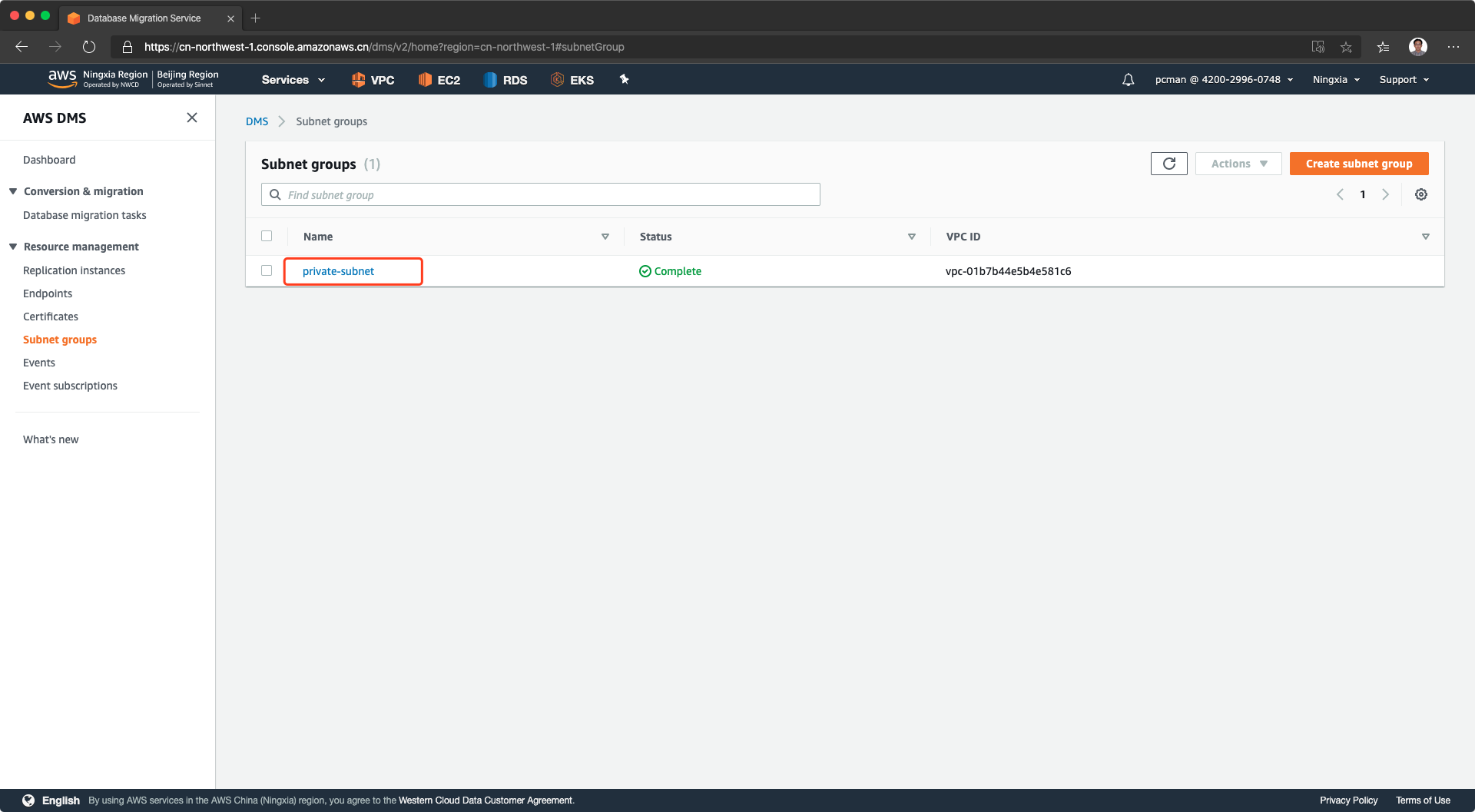Open the Ningxia region dropdown
The width and height of the screenshot is (1475, 812).
[x=1336, y=80]
